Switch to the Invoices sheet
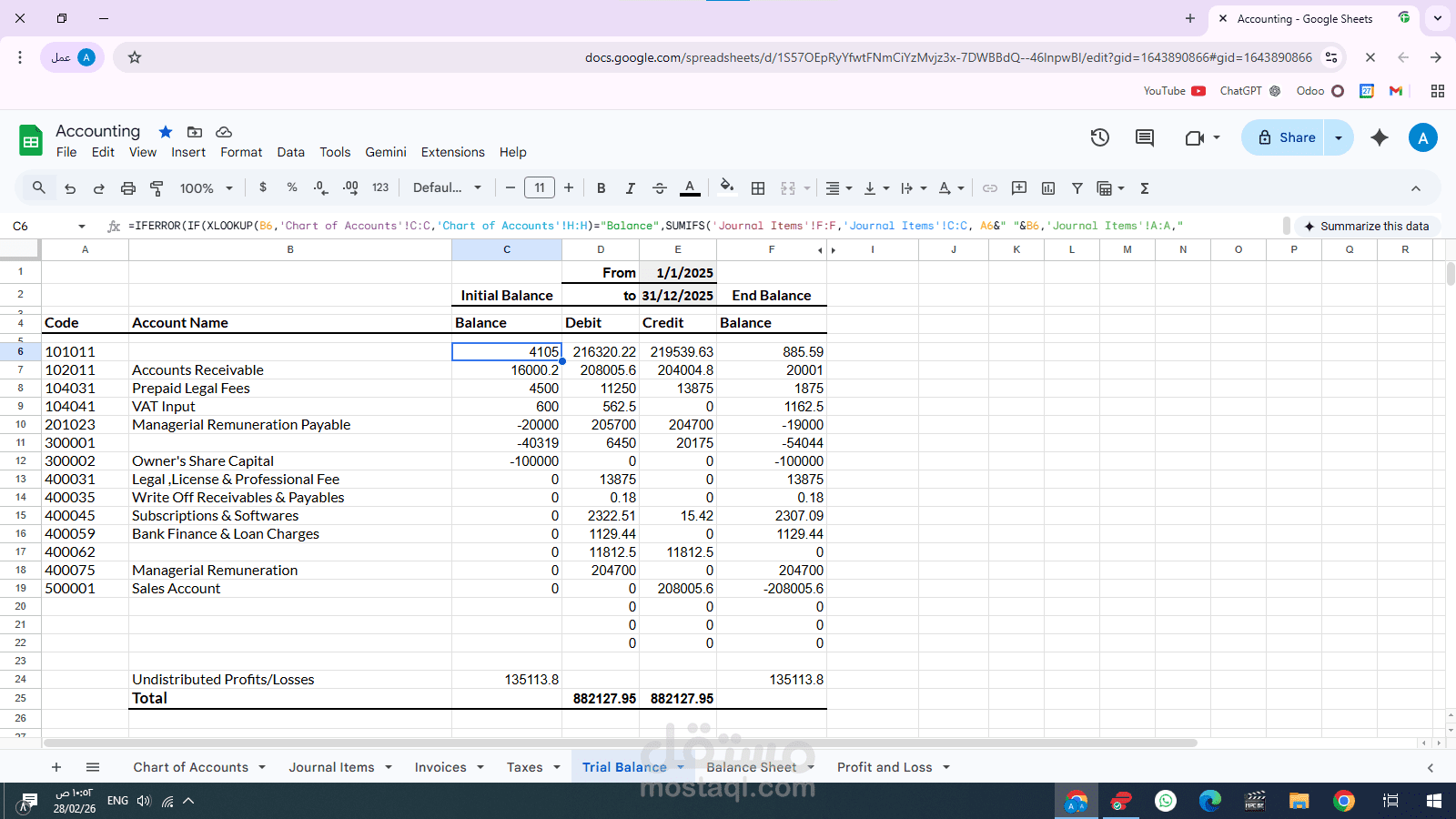Screen dimensions: 1456x819 [x=440, y=767]
